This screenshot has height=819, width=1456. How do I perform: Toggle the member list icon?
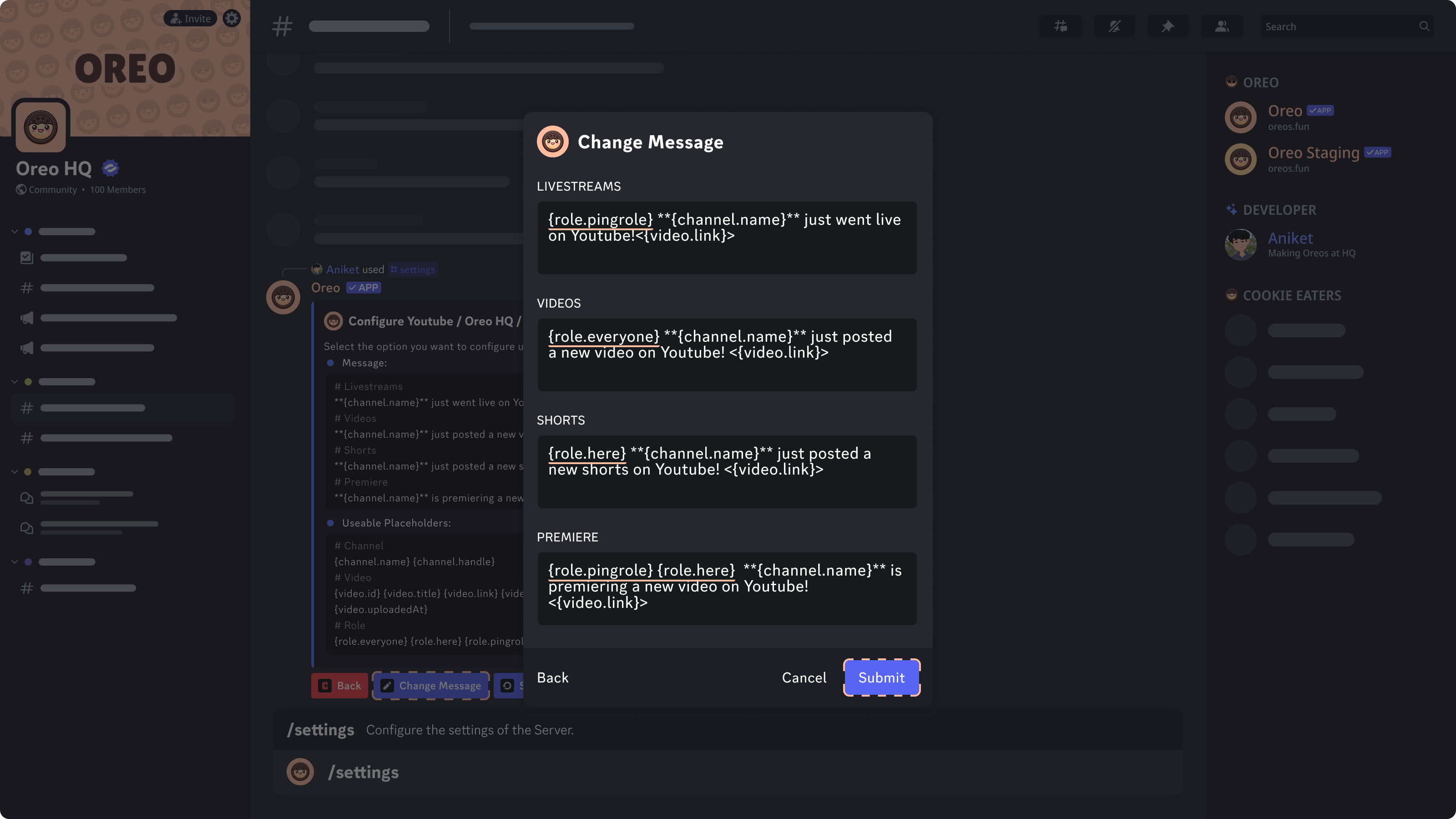tap(1221, 26)
